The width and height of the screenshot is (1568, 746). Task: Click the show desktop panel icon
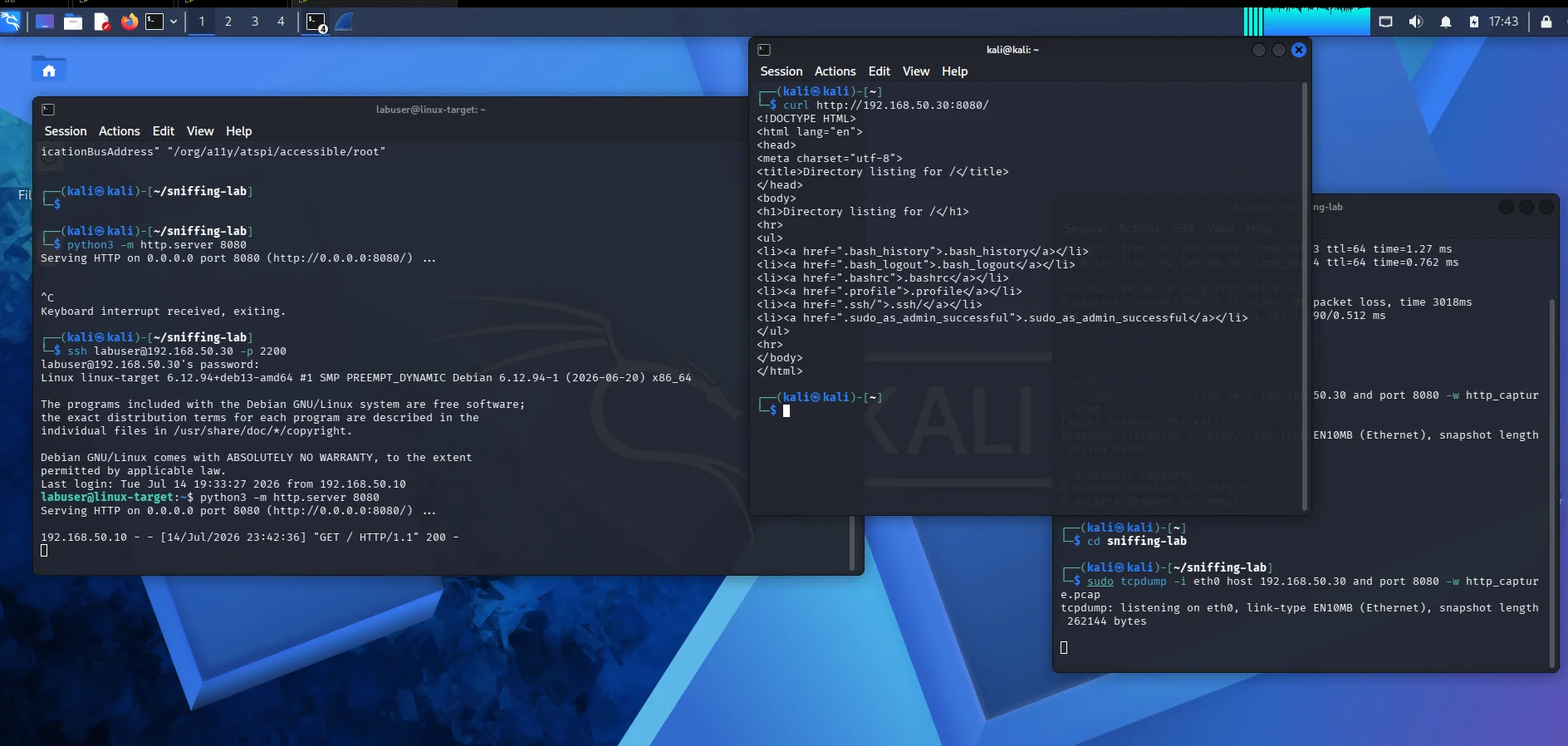coord(45,22)
